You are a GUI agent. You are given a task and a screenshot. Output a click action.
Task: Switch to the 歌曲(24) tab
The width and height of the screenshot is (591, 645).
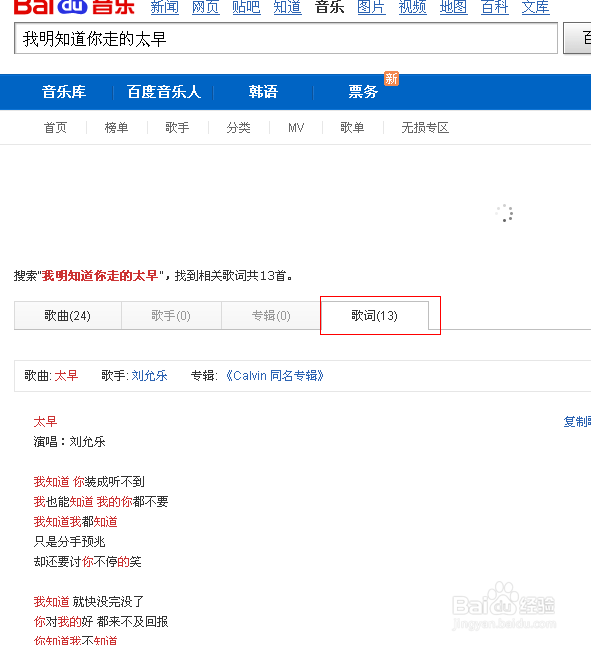[x=68, y=316]
